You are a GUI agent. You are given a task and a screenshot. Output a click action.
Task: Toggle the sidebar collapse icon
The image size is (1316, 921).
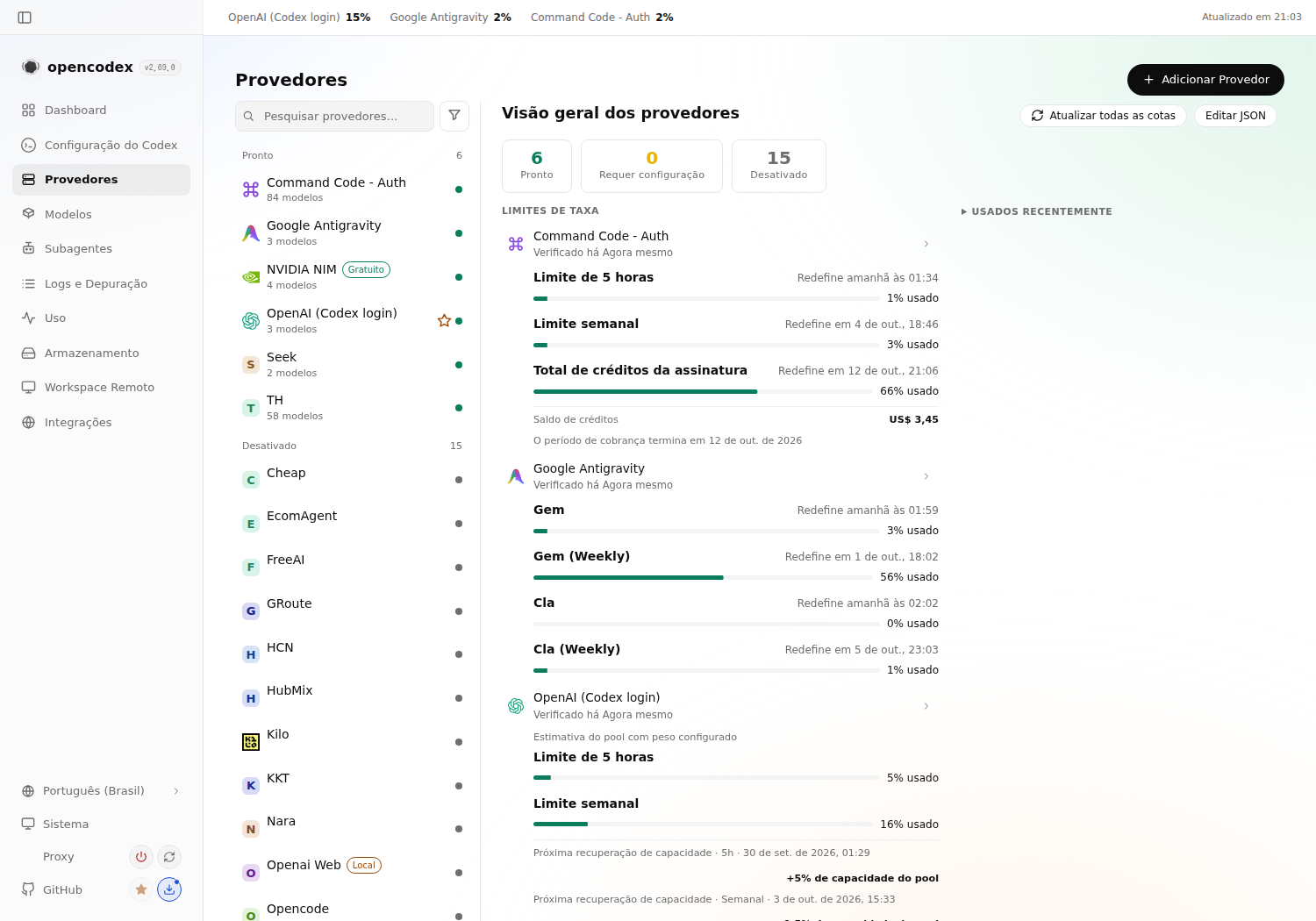tap(25, 18)
